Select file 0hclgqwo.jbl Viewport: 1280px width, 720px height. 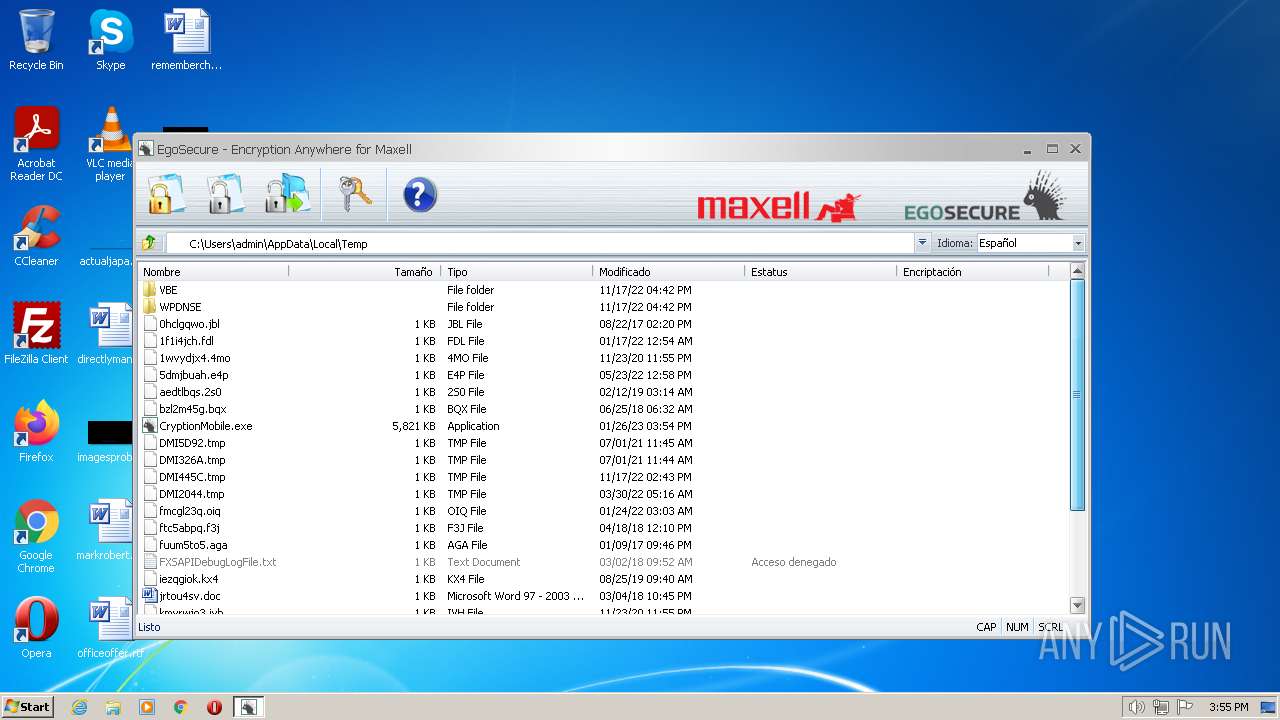click(x=189, y=324)
